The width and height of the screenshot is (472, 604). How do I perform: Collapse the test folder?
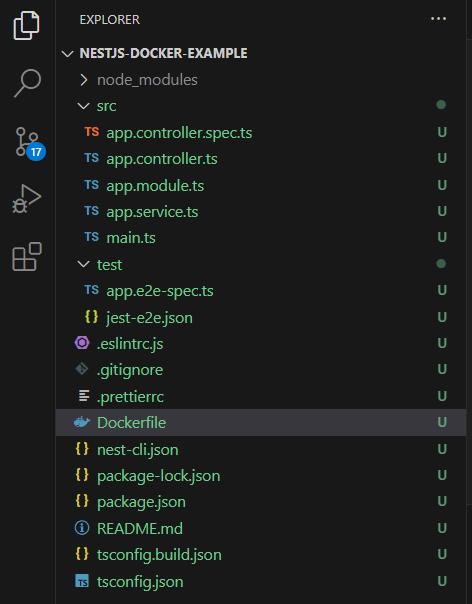(x=261, y=265)
